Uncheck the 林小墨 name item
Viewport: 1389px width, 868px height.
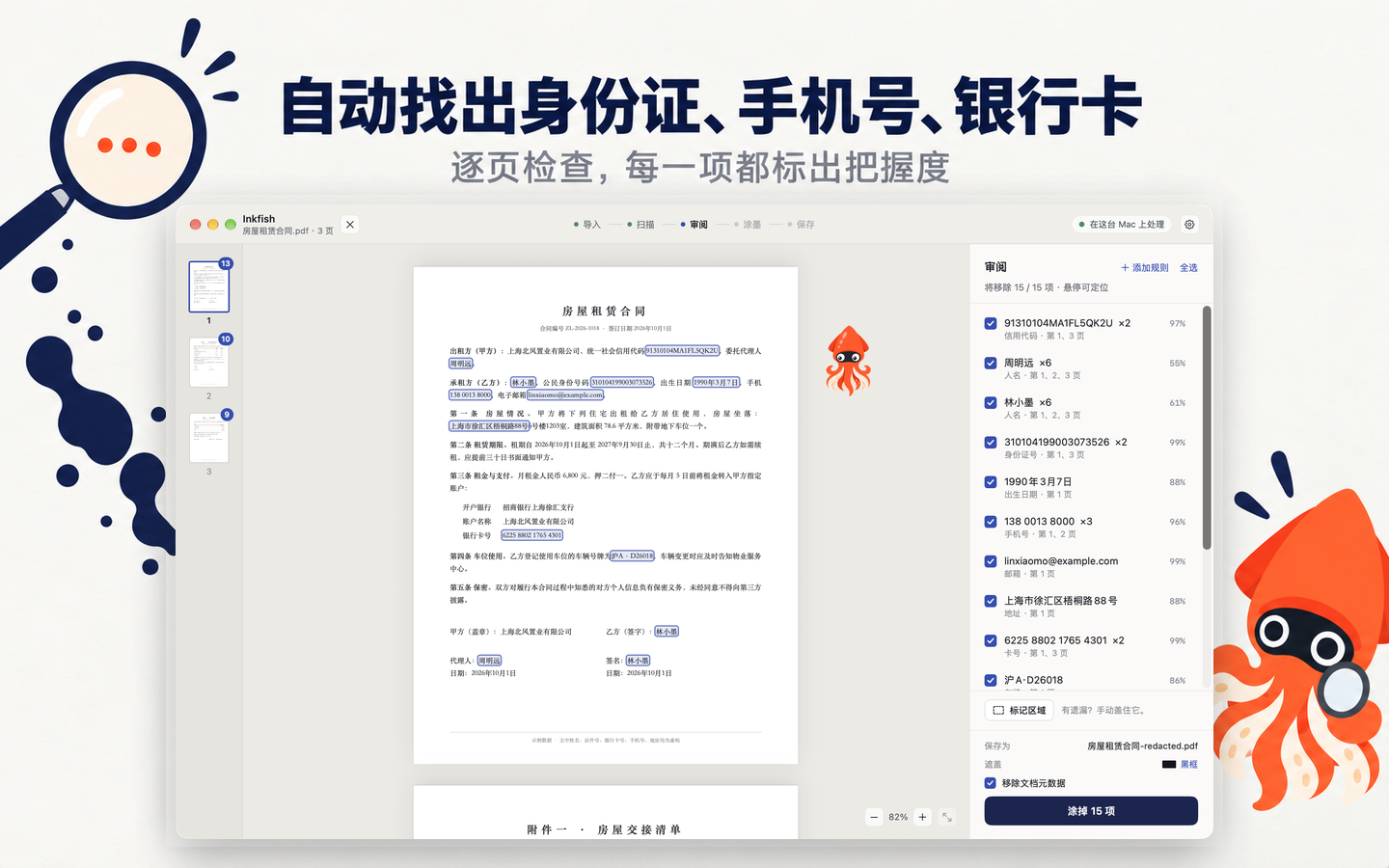(x=991, y=403)
